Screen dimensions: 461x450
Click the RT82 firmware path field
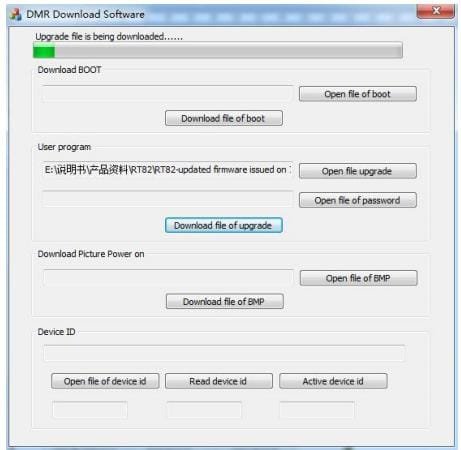tap(167, 170)
